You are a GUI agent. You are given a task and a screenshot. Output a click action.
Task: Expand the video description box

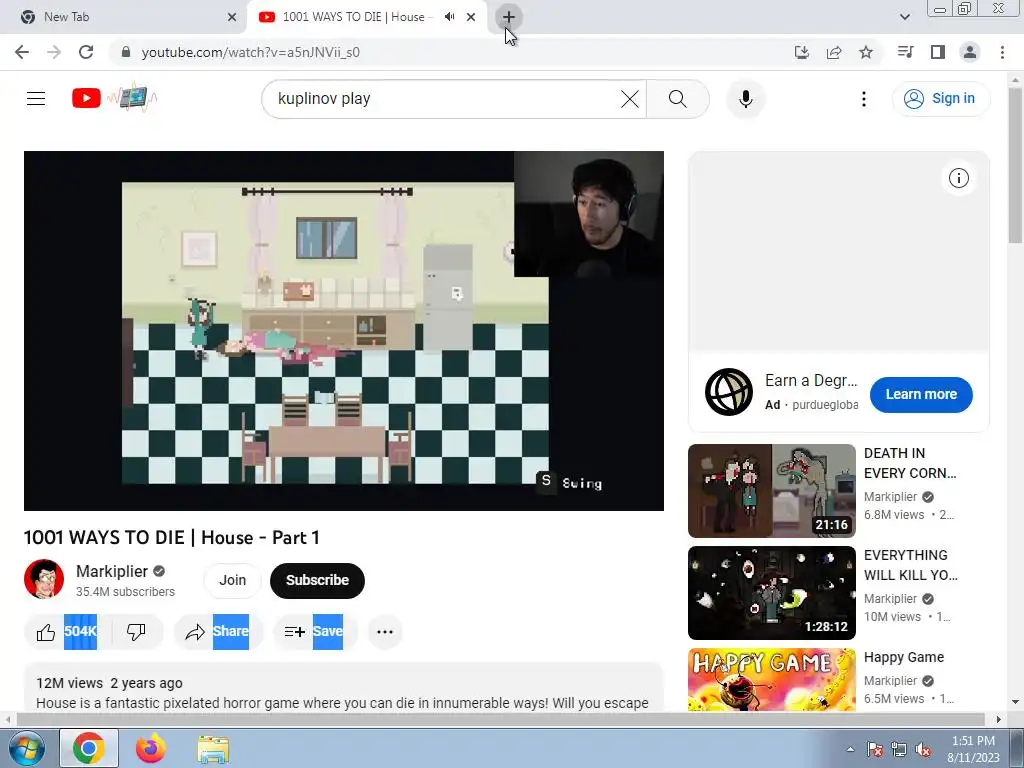pos(344,687)
